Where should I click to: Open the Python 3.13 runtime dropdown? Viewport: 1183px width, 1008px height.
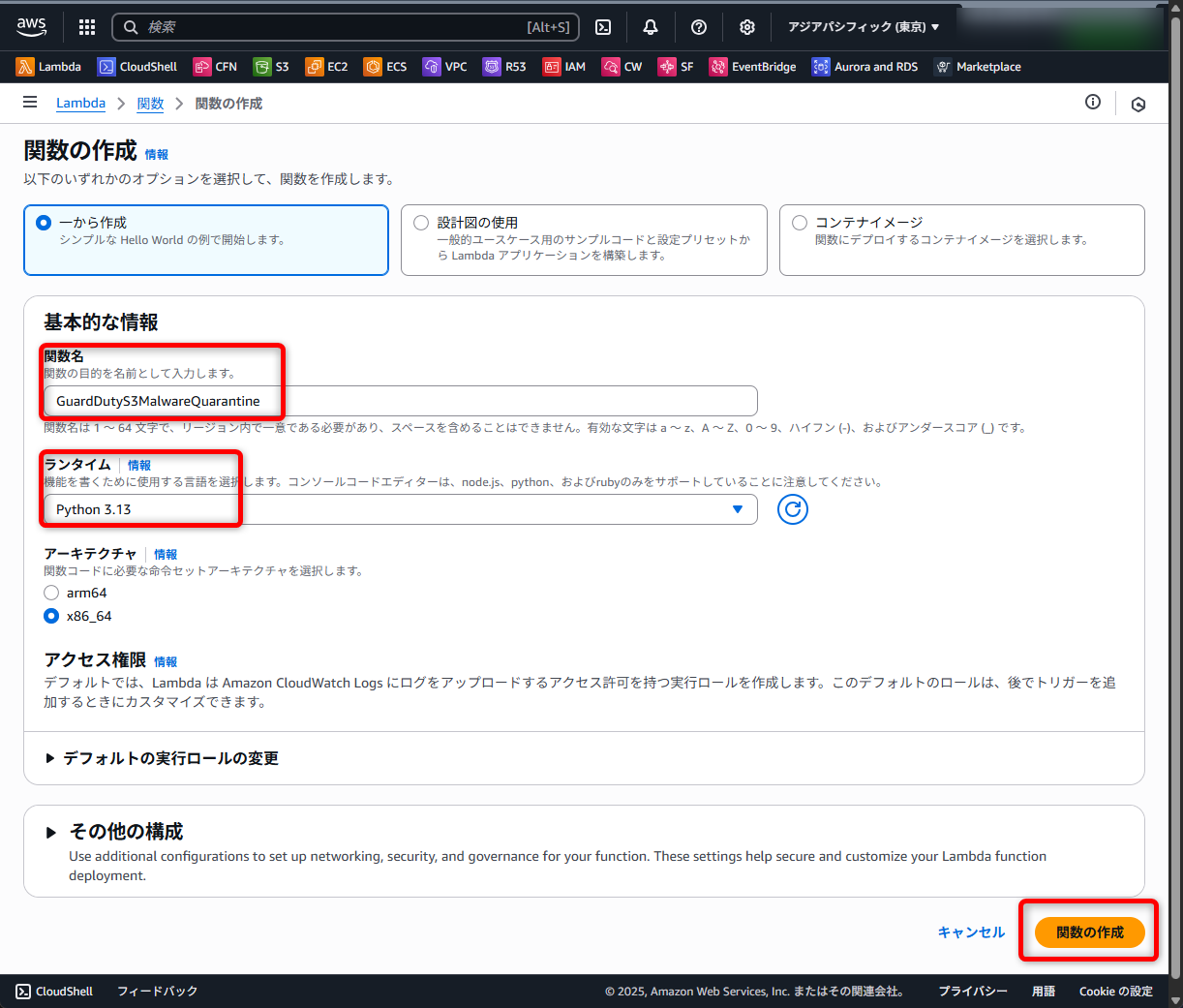[x=401, y=509]
